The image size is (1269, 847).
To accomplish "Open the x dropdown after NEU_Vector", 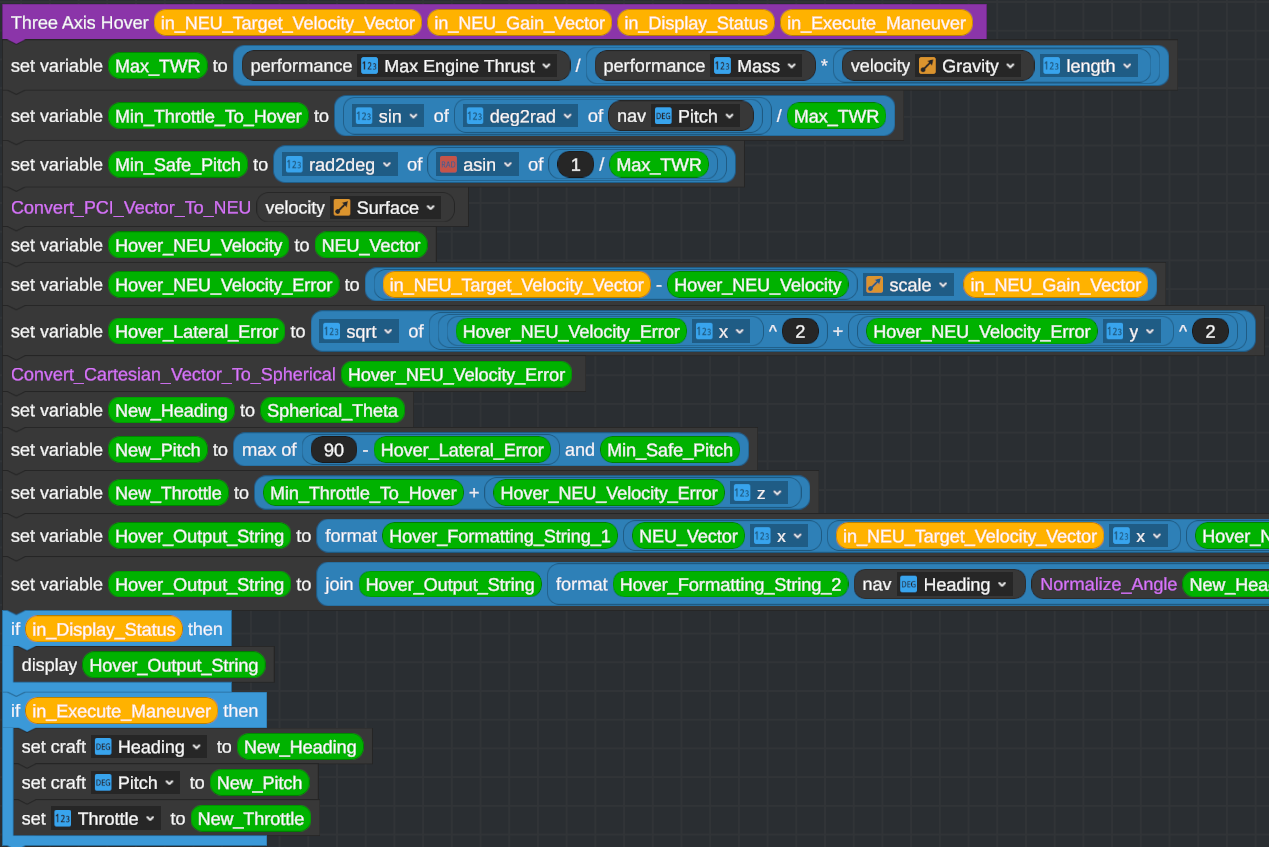I will (779, 536).
